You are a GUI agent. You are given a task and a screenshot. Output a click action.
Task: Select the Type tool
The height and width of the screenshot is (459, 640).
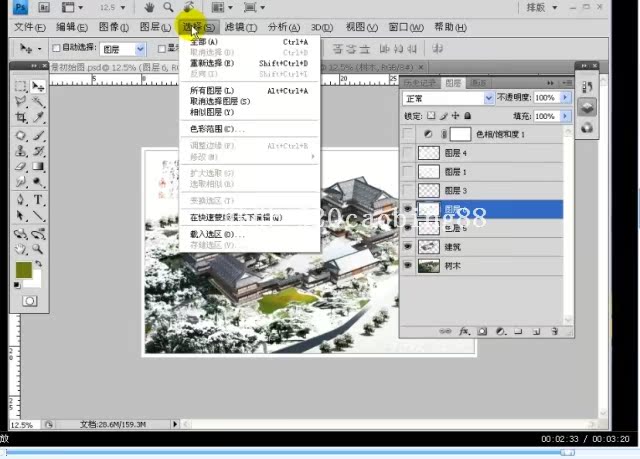(x=38, y=200)
